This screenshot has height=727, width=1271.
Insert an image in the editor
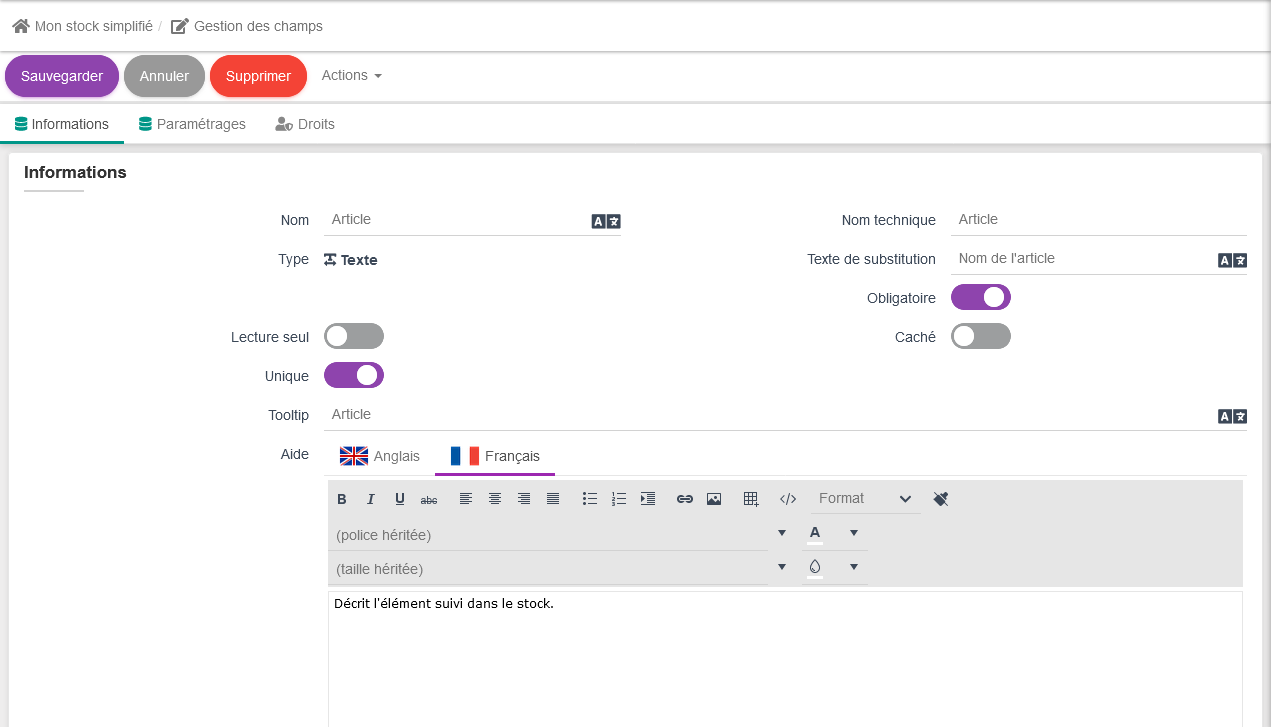(714, 499)
